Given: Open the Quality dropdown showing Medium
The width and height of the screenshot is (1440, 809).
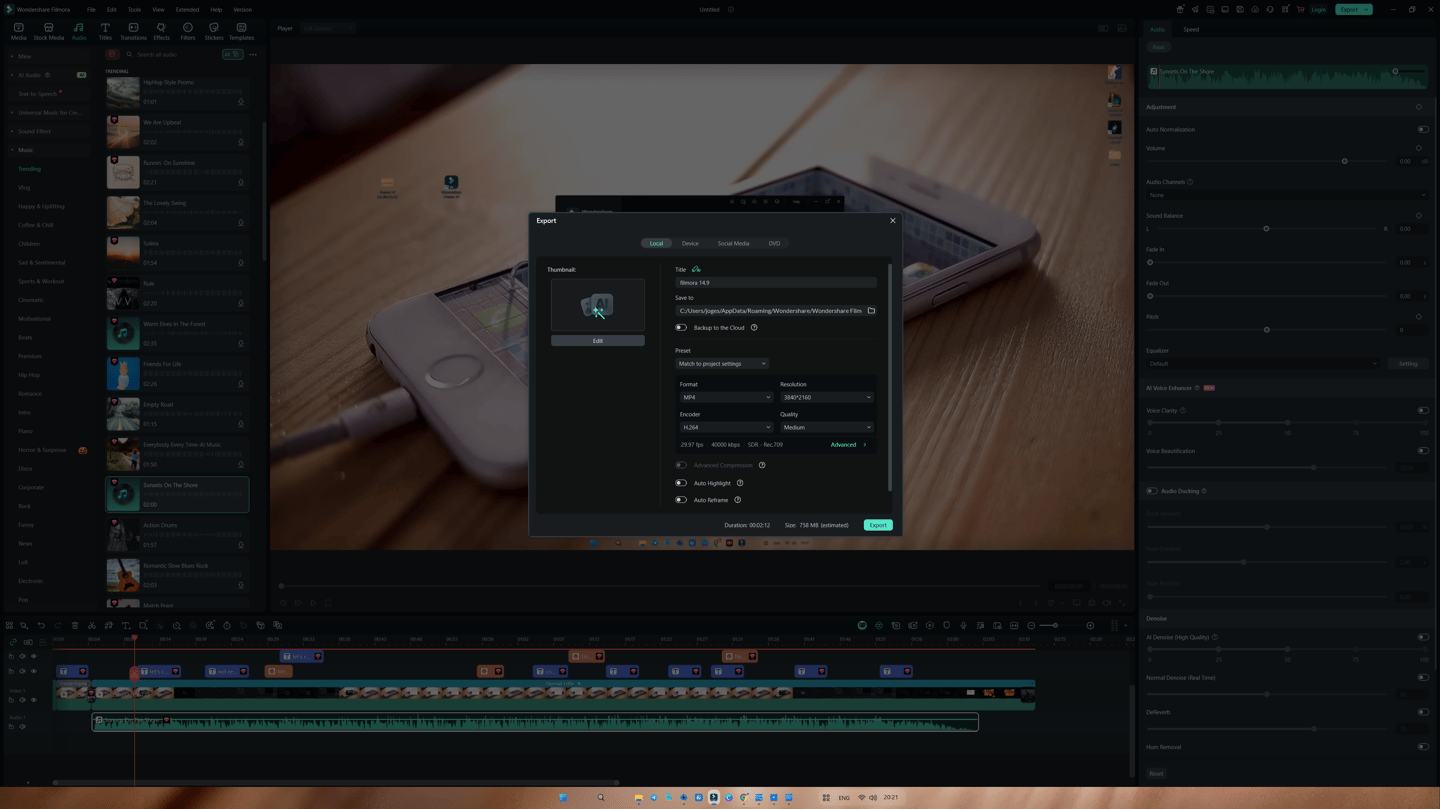Looking at the screenshot, I should [826, 427].
